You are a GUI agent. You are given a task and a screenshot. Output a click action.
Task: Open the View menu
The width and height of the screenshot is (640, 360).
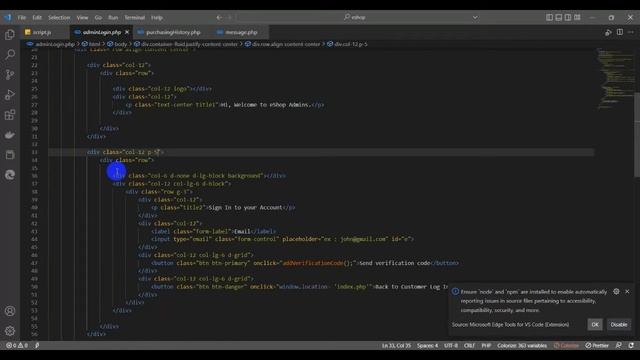click(x=82, y=18)
